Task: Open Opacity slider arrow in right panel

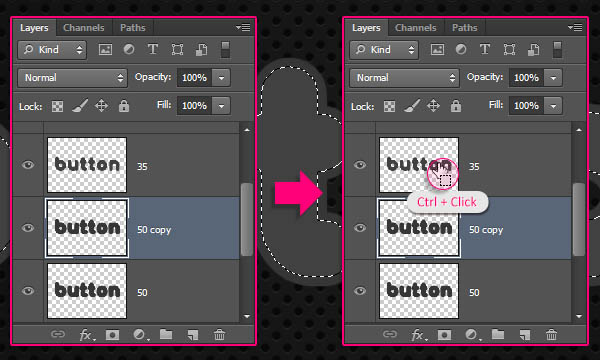Action: coord(553,78)
